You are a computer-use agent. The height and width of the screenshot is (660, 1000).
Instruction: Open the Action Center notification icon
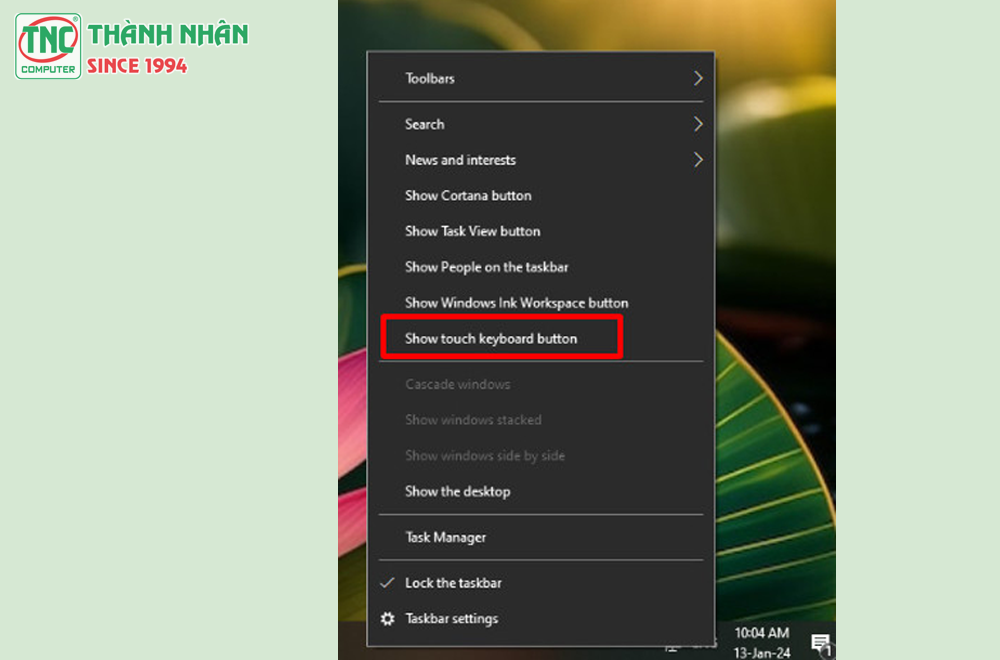point(820,643)
